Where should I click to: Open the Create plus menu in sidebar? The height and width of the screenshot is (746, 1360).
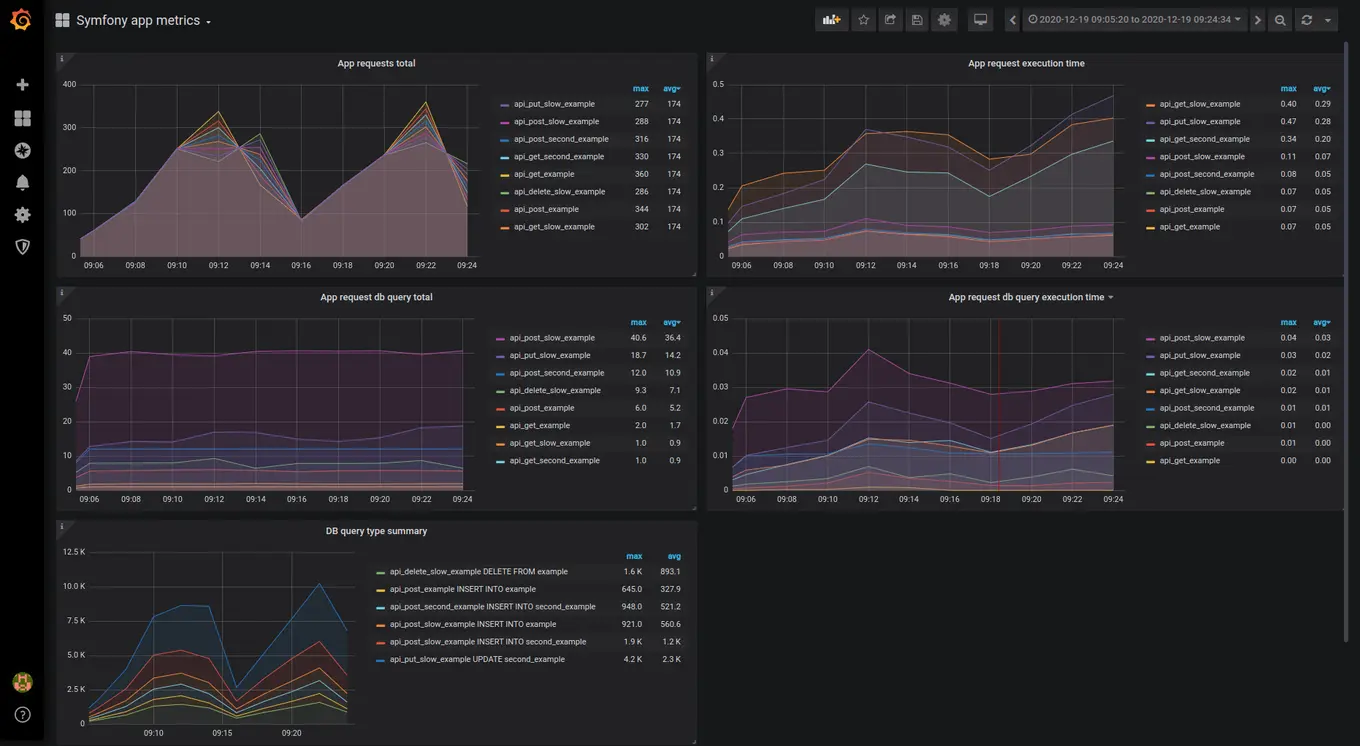point(22,85)
